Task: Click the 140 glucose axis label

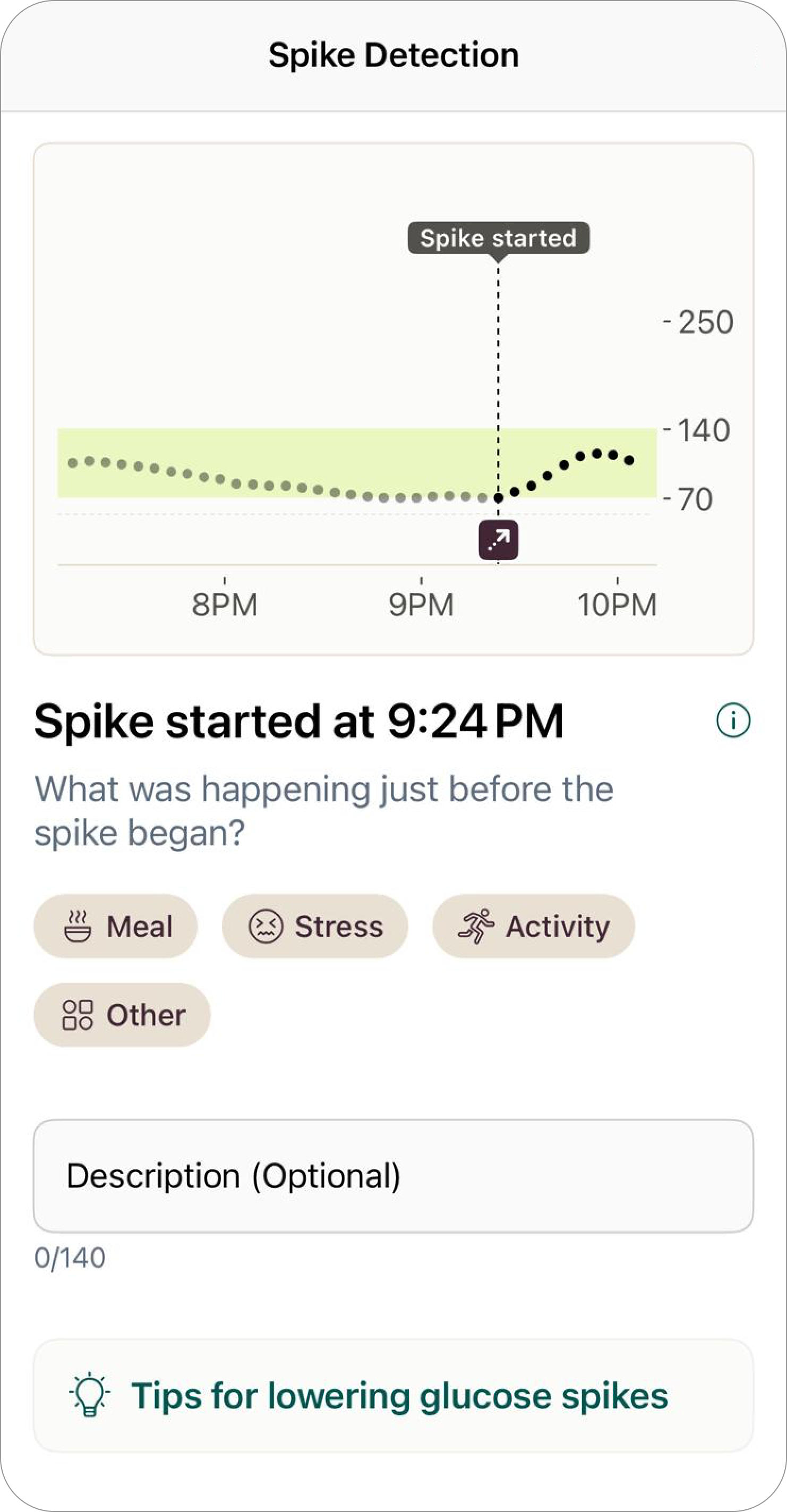Action: (703, 430)
